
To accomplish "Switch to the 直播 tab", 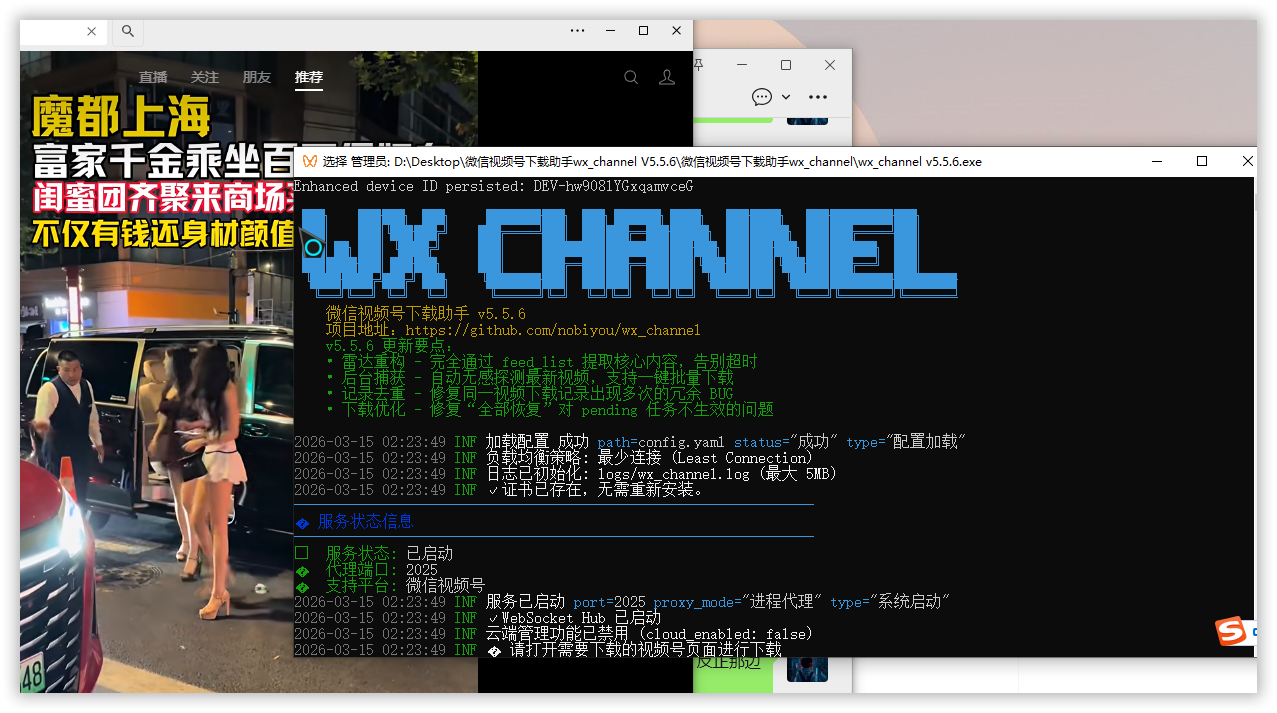I will click(153, 77).
